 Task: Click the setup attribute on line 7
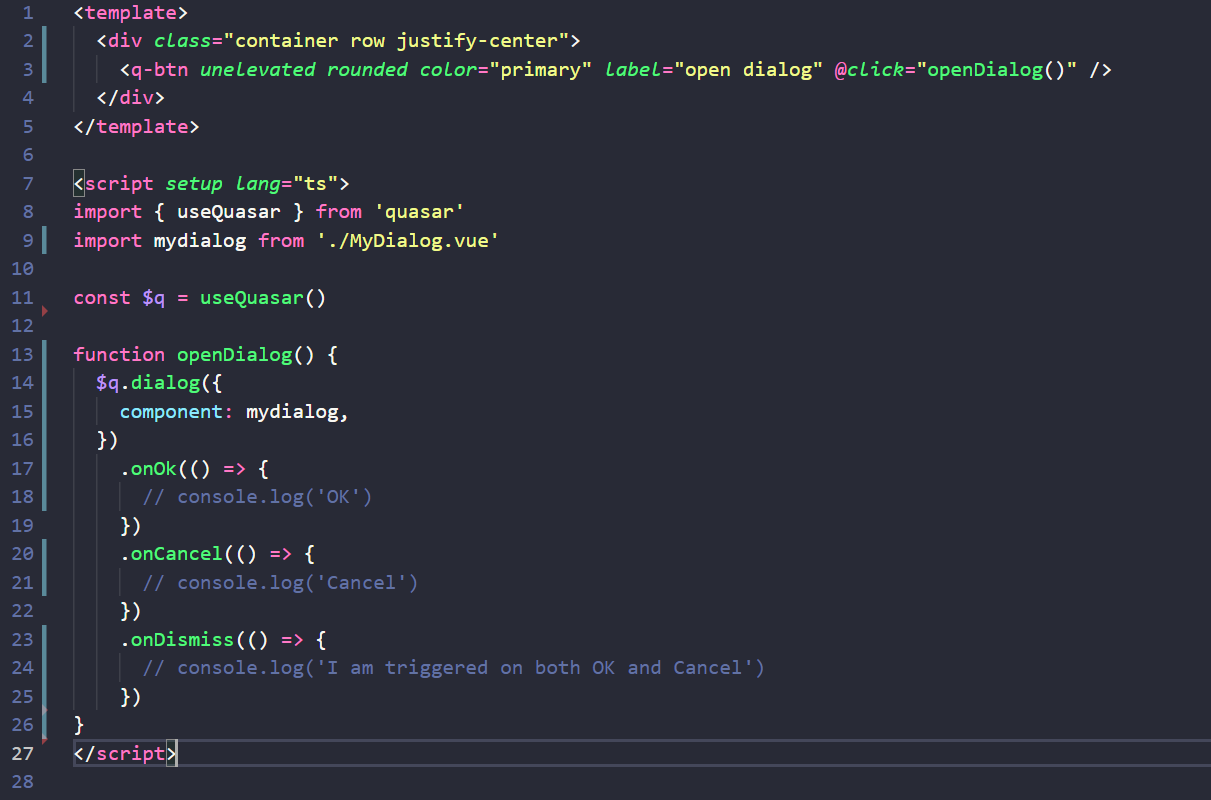(194, 183)
